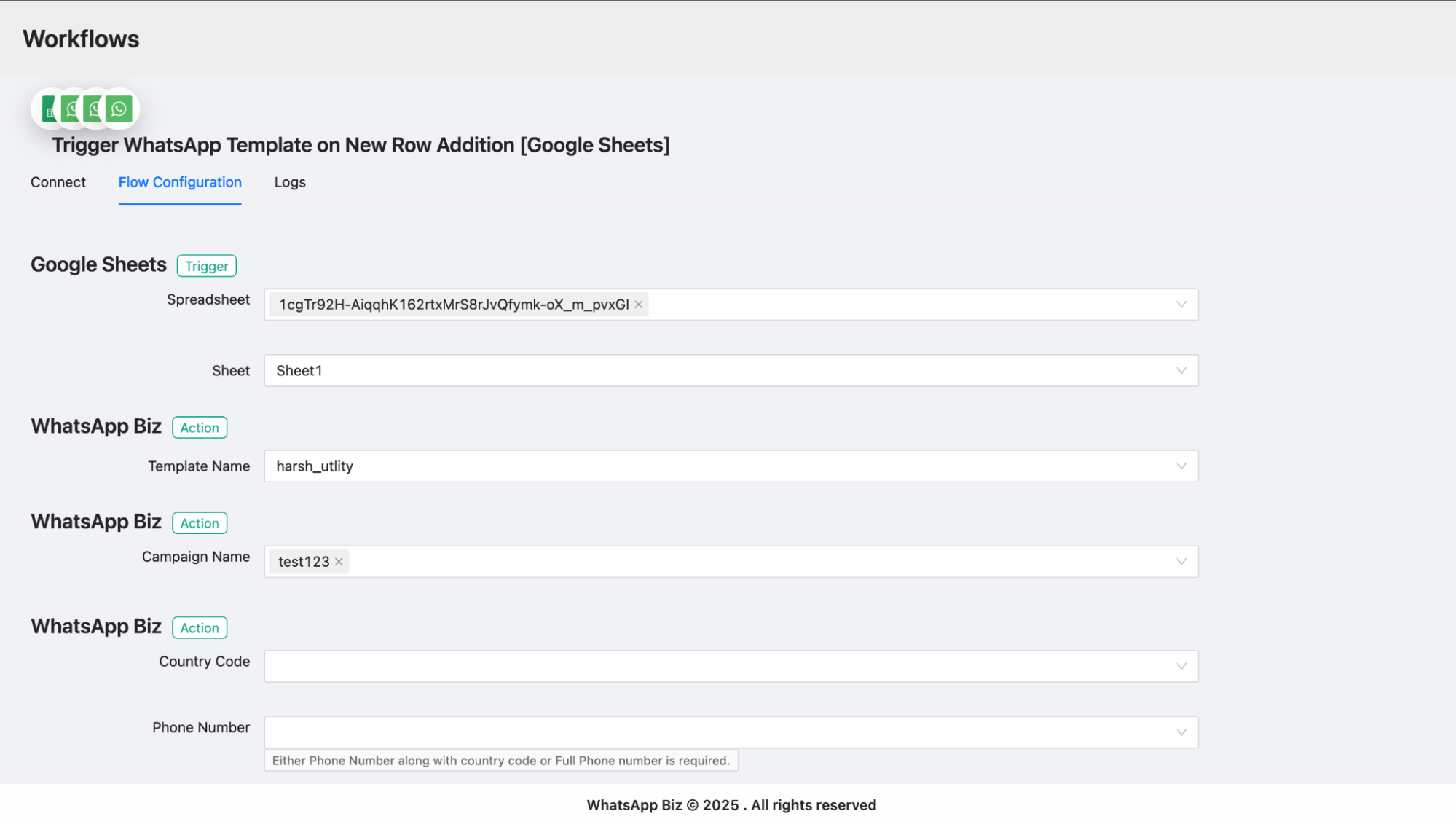Screen dimensions: 1456x827
Task: Switch to the Connect tab
Action: [58, 182]
